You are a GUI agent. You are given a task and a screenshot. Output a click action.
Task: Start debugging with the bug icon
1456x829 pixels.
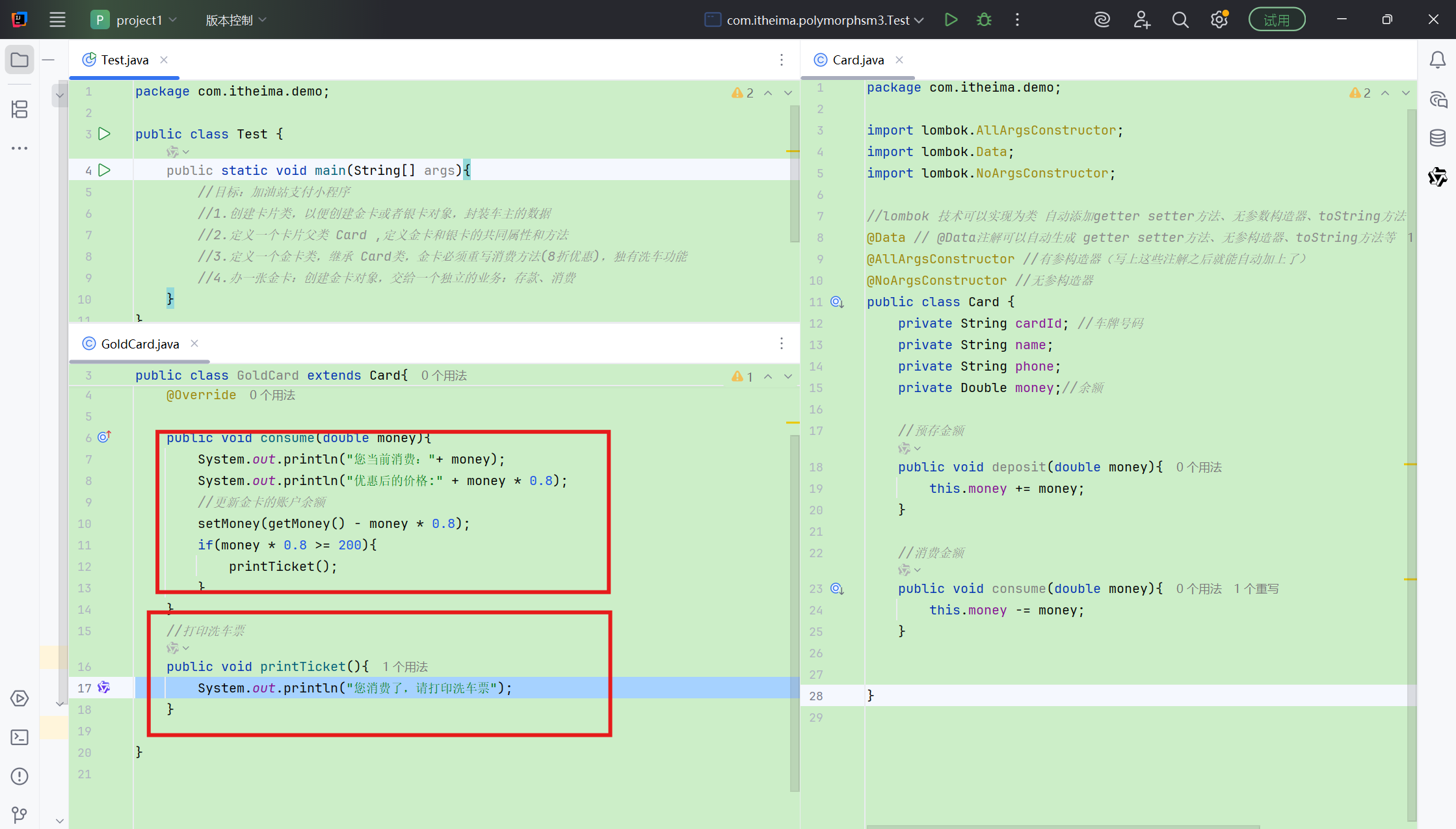click(x=984, y=20)
